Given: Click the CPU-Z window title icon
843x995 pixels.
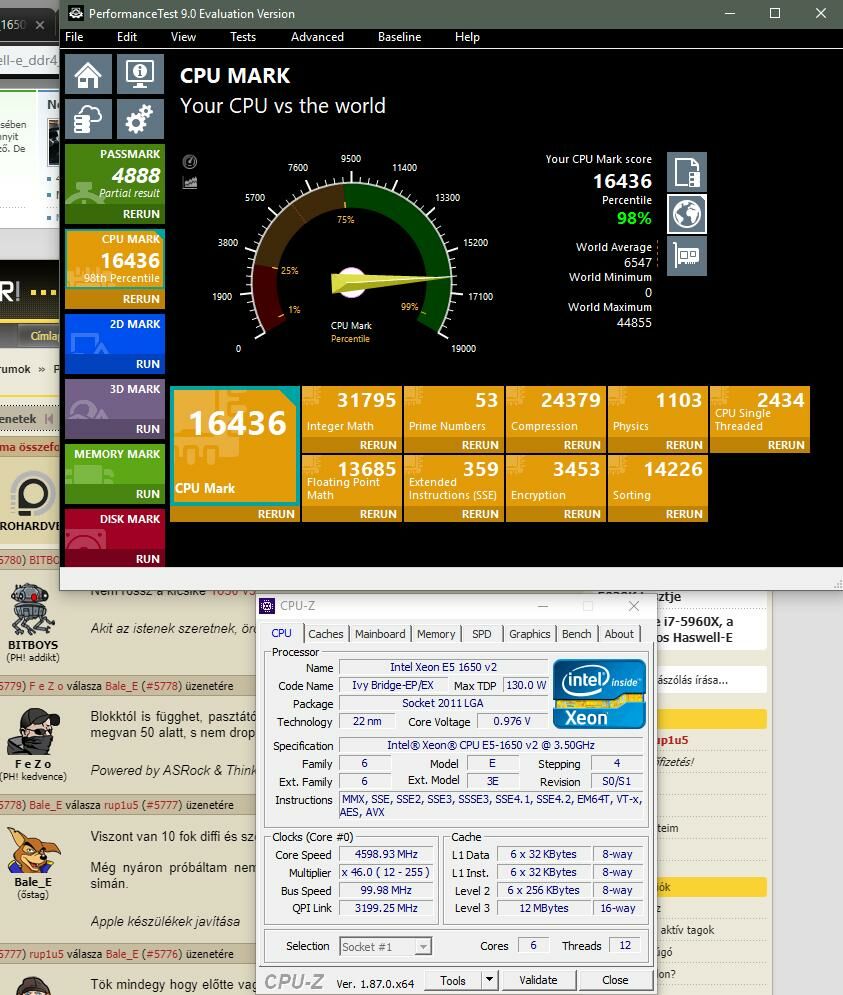Looking at the screenshot, I should 267,606.
